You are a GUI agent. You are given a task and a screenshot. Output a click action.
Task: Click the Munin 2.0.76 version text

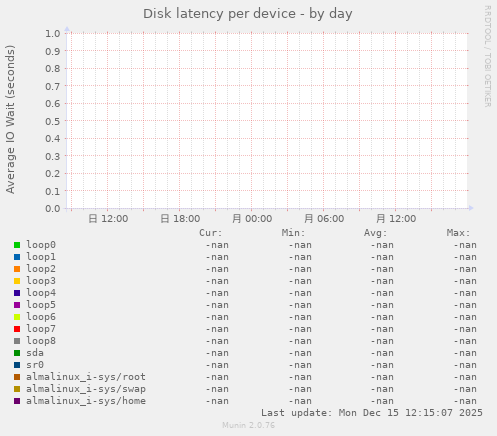point(249,425)
